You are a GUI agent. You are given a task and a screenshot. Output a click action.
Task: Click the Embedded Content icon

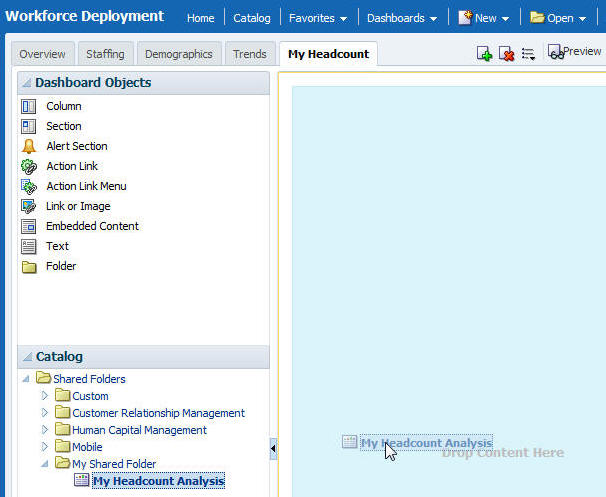click(x=29, y=226)
